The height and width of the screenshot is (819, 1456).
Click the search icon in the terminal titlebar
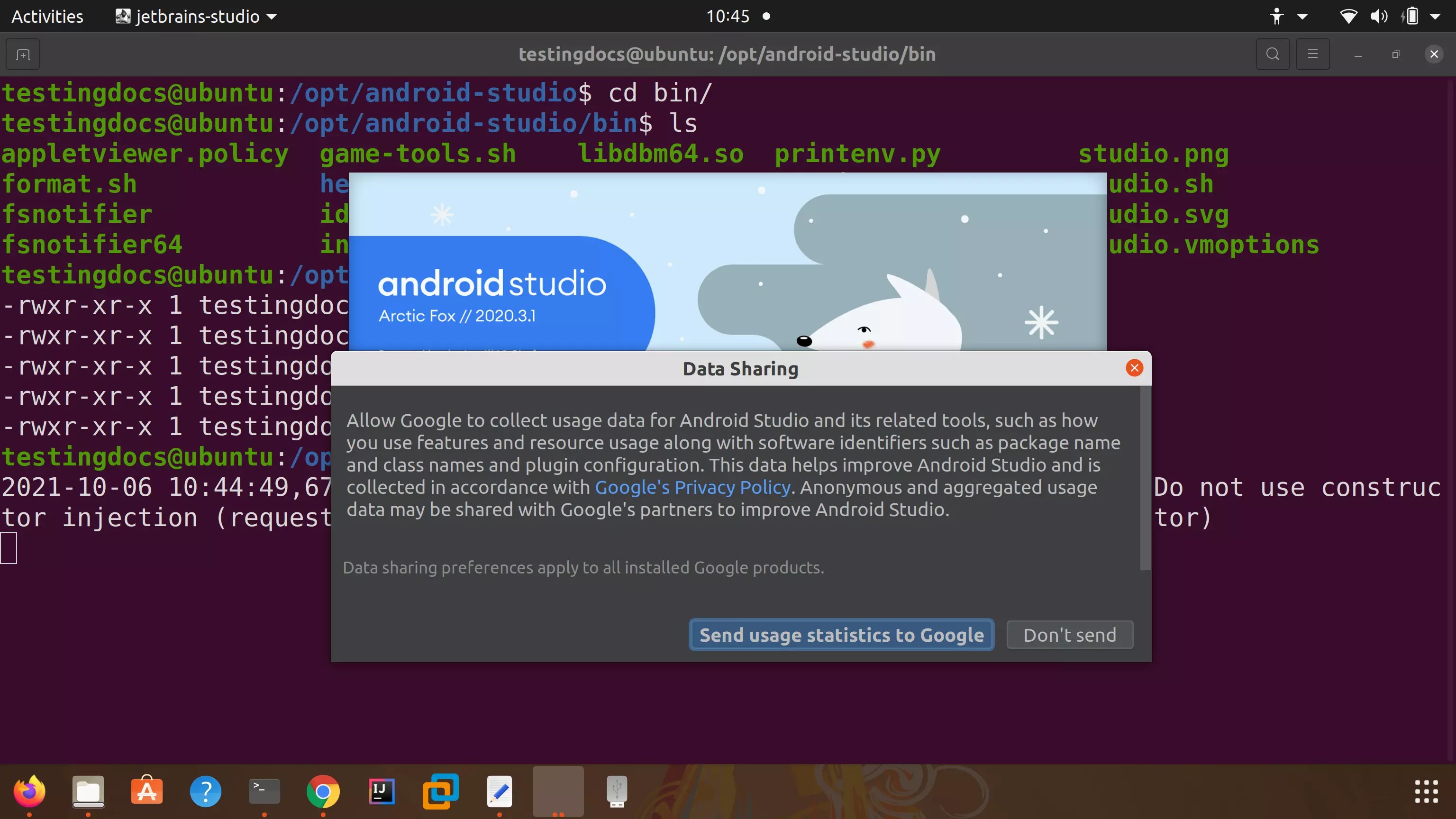1272,54
